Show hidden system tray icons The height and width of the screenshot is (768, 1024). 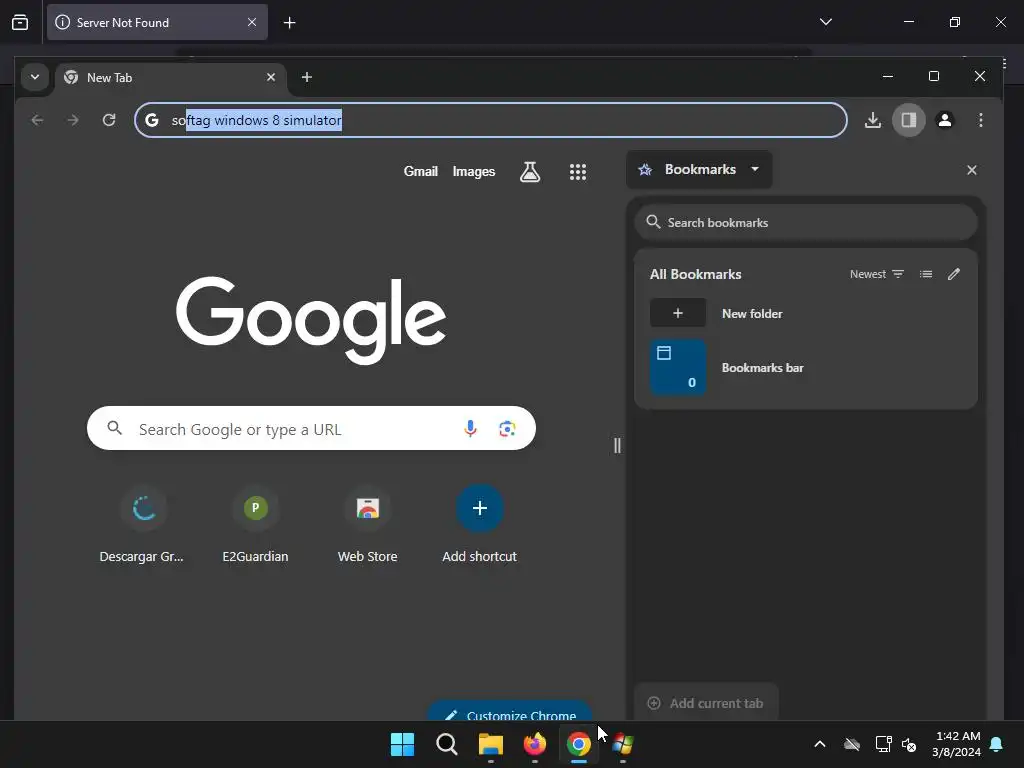(820, 744)
